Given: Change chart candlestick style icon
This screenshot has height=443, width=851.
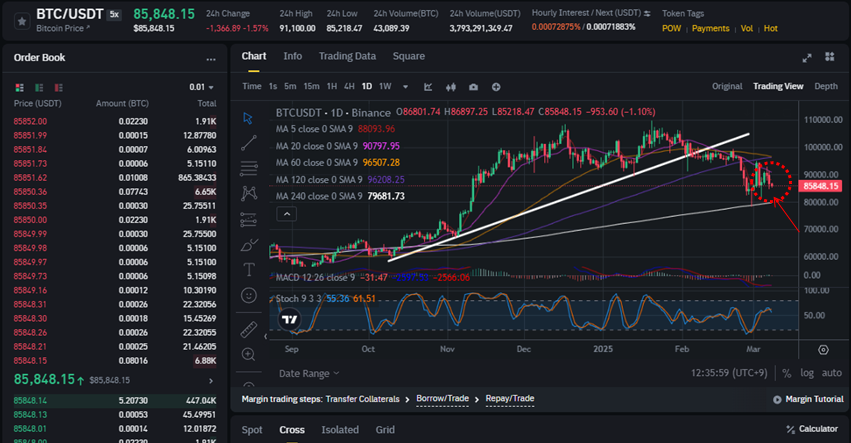Looking at the screenshot, I should click(x=450, y=87).
